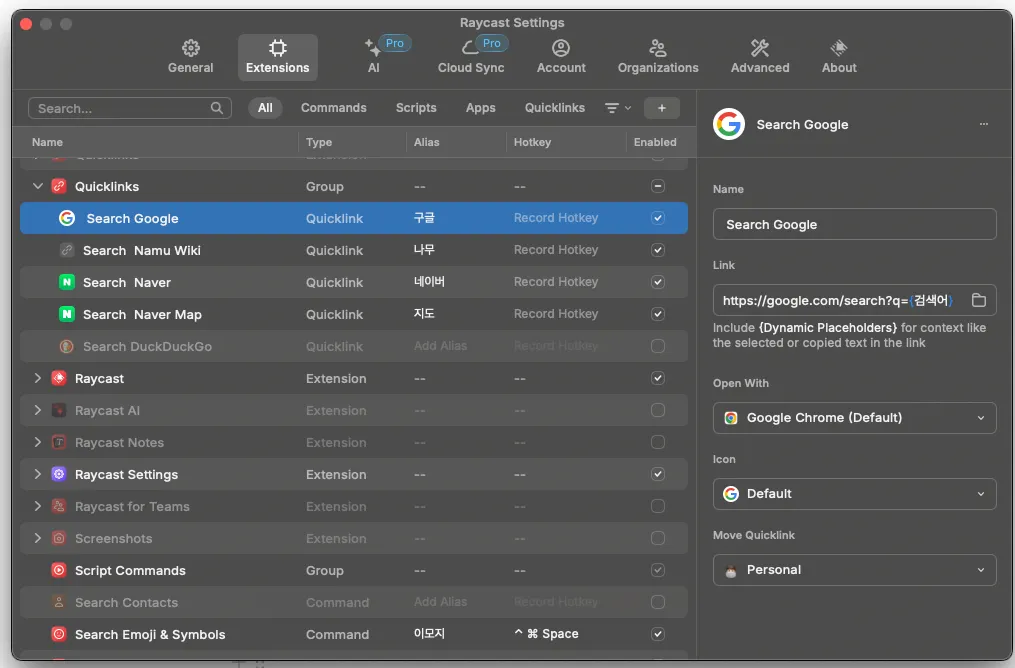Open the Account person icon
The height and width of the screenshot is (668, 1015).
(561, 48)
